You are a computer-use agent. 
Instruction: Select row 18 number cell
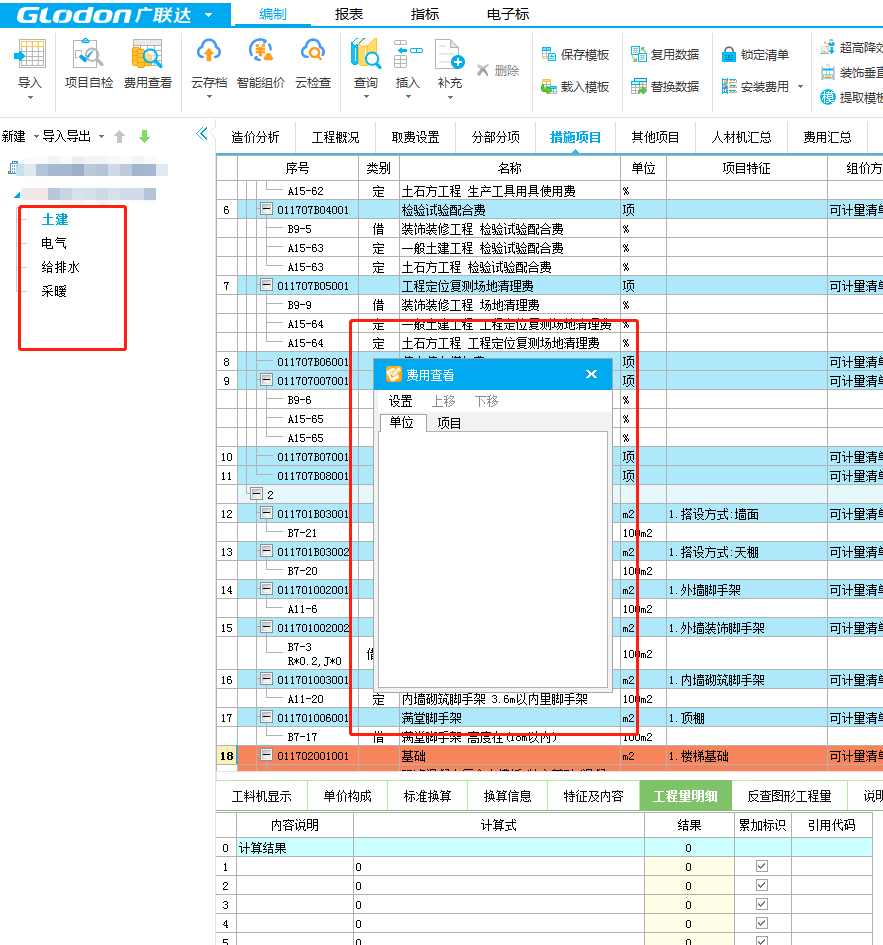(x=227, y=756)
